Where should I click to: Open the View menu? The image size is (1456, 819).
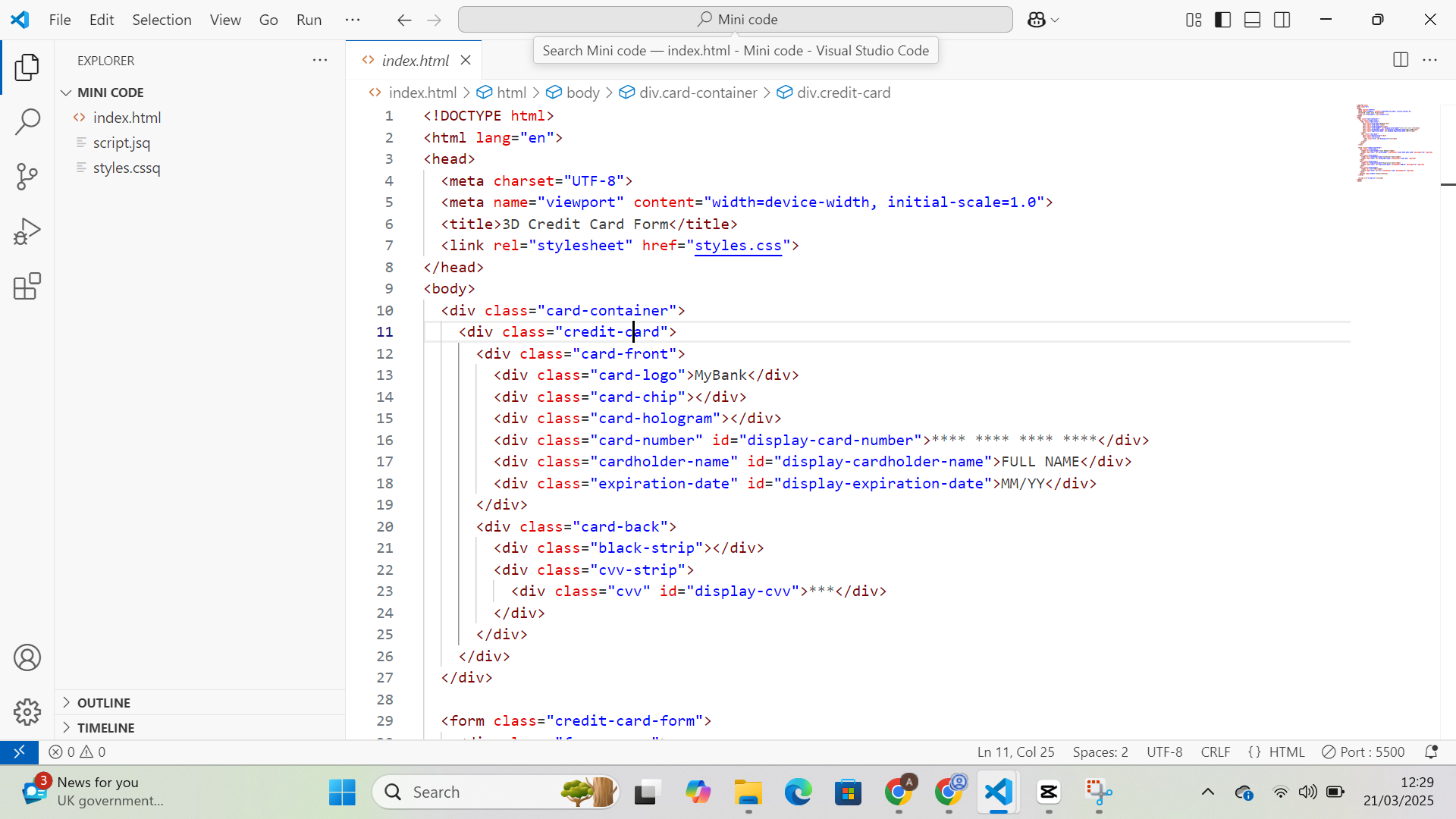(224, 20)
